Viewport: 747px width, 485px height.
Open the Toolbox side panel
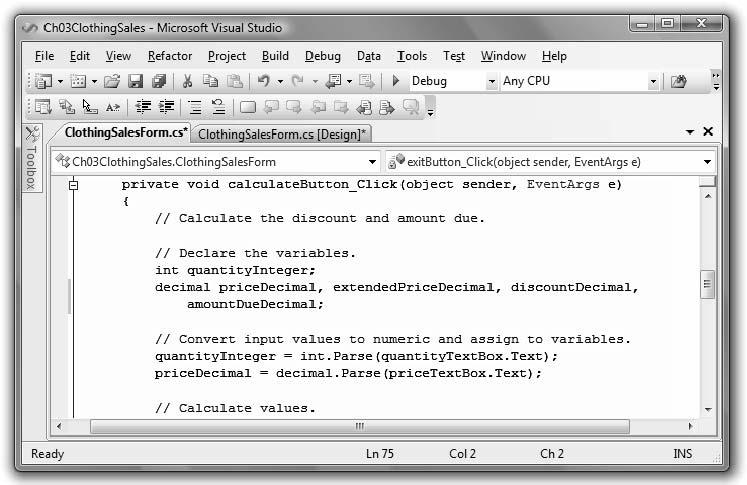(32, 158)
